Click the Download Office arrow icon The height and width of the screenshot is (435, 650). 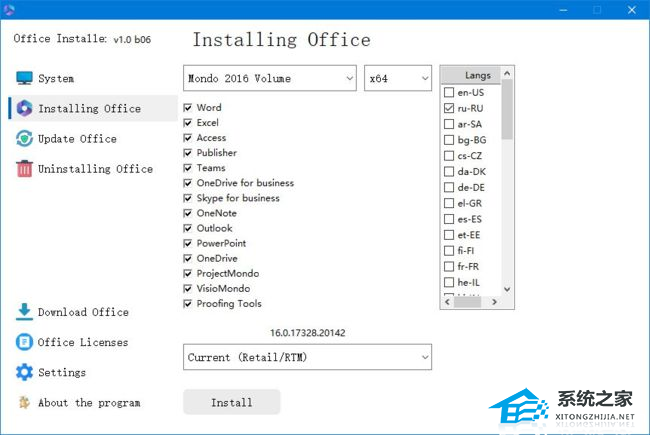pos(24,312)
